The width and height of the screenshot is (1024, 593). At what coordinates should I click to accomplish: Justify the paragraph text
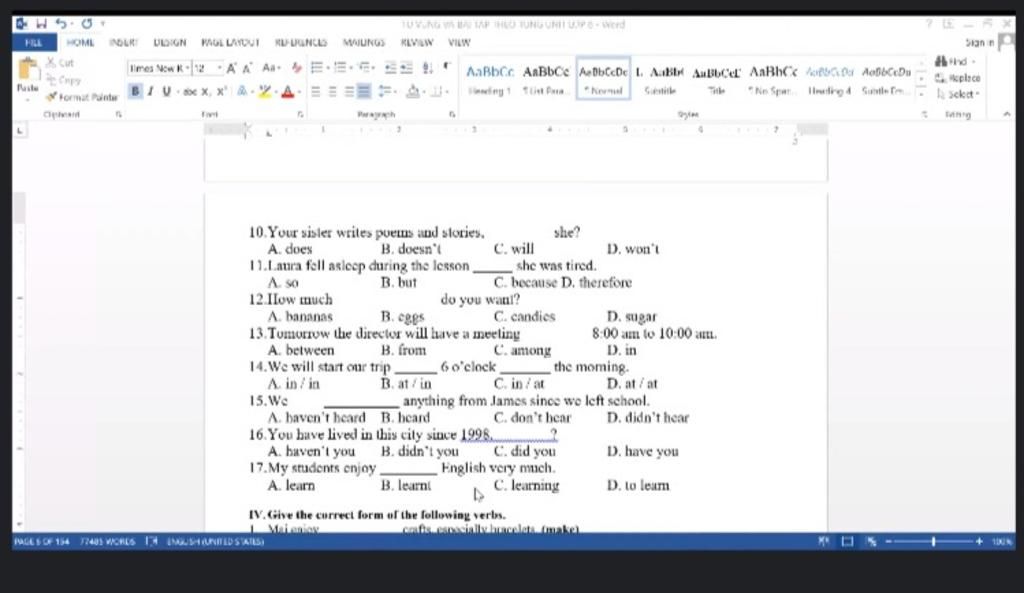point(364,91)
